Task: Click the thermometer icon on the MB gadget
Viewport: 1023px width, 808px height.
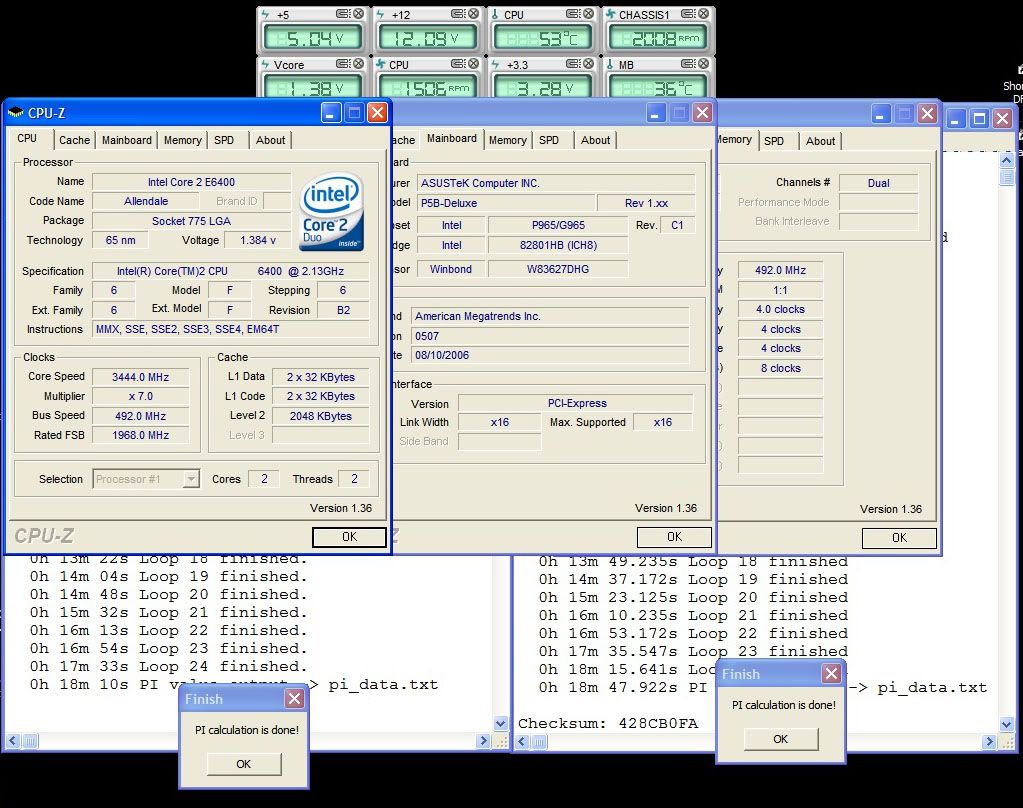Action: 610,65
